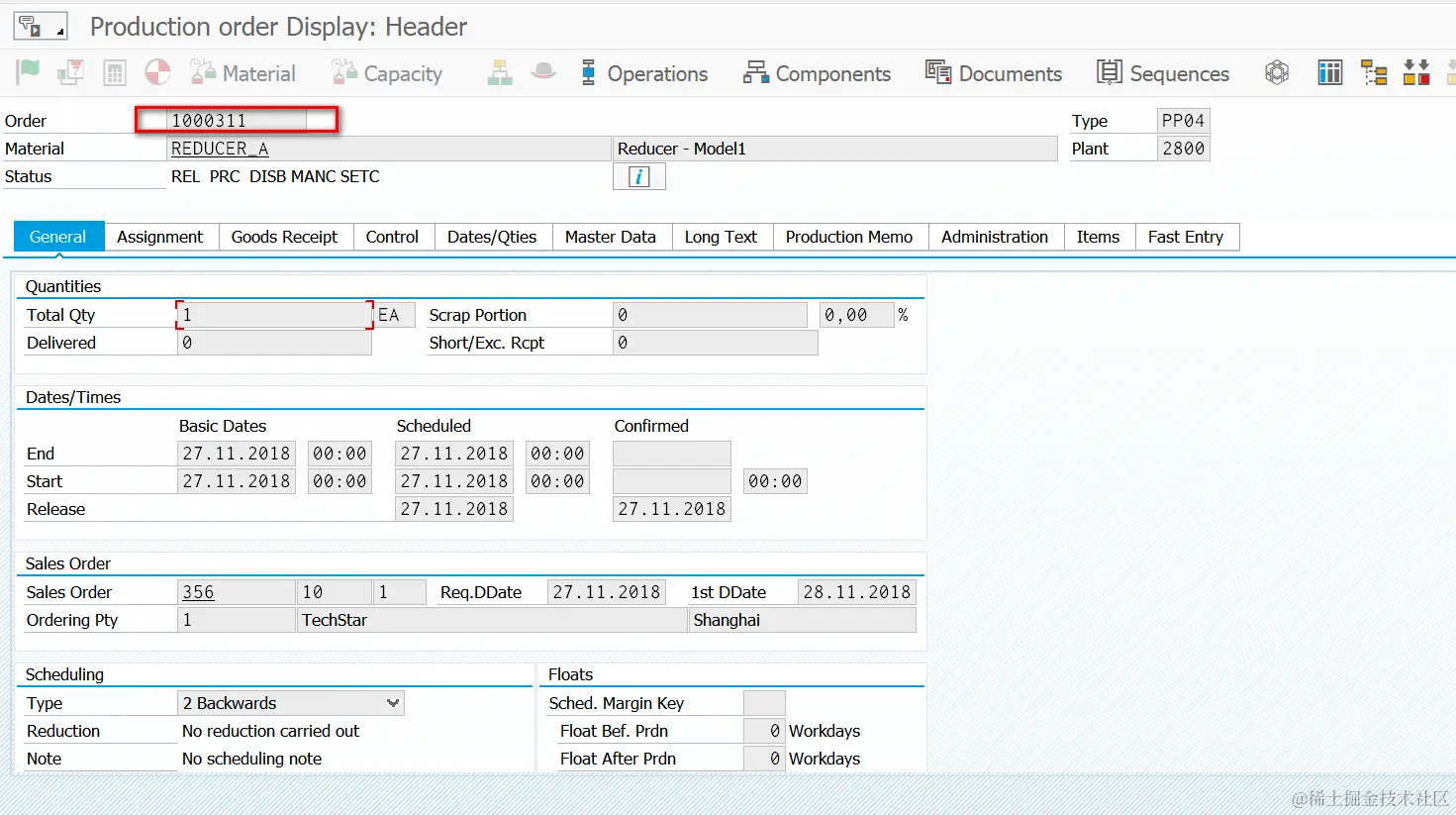
Task: Open the Control tab
Action: point(392,237)
